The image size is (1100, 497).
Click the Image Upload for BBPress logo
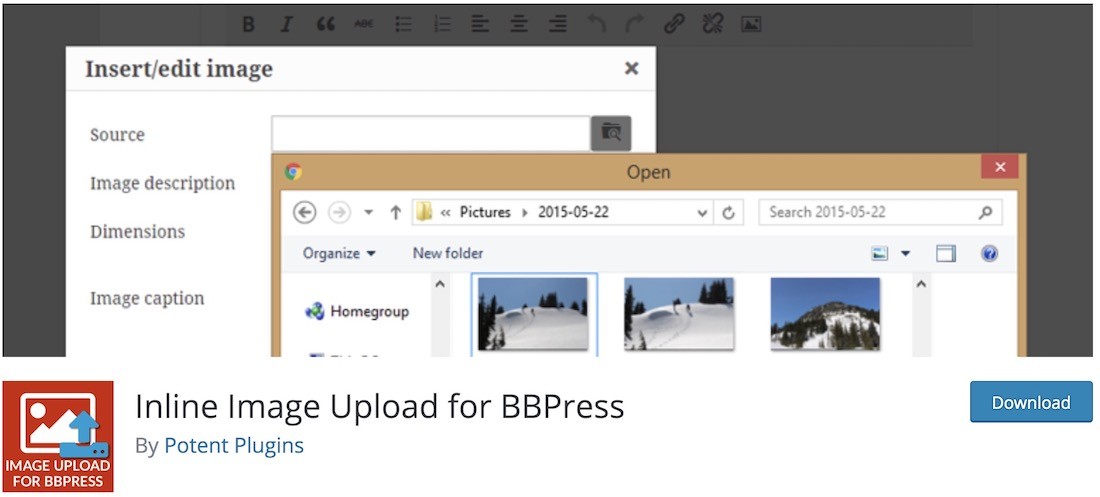tap(58, 436)
